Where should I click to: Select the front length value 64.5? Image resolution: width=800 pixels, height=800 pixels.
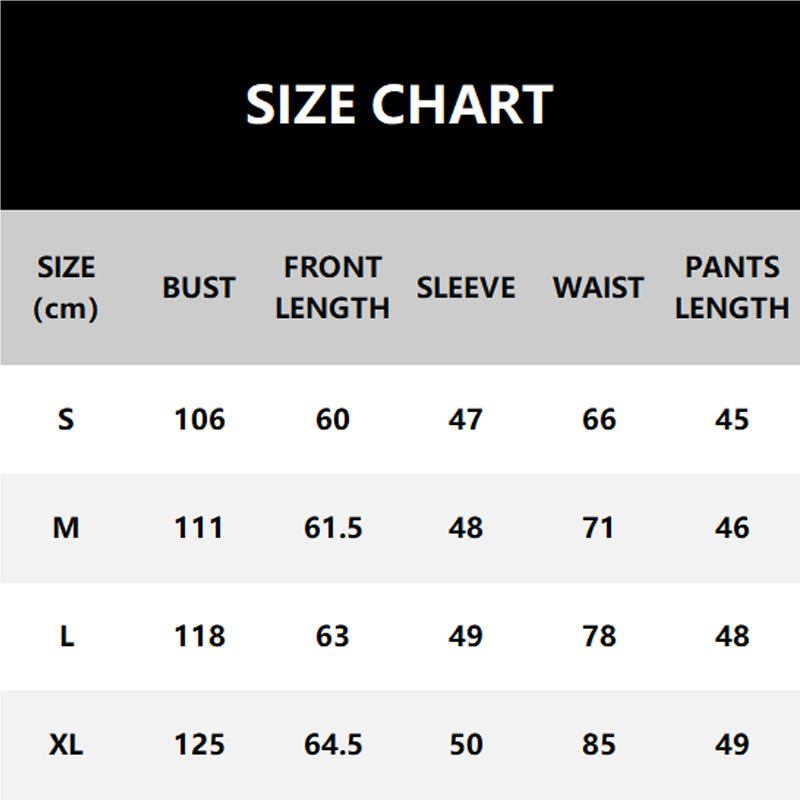(332, 745)
